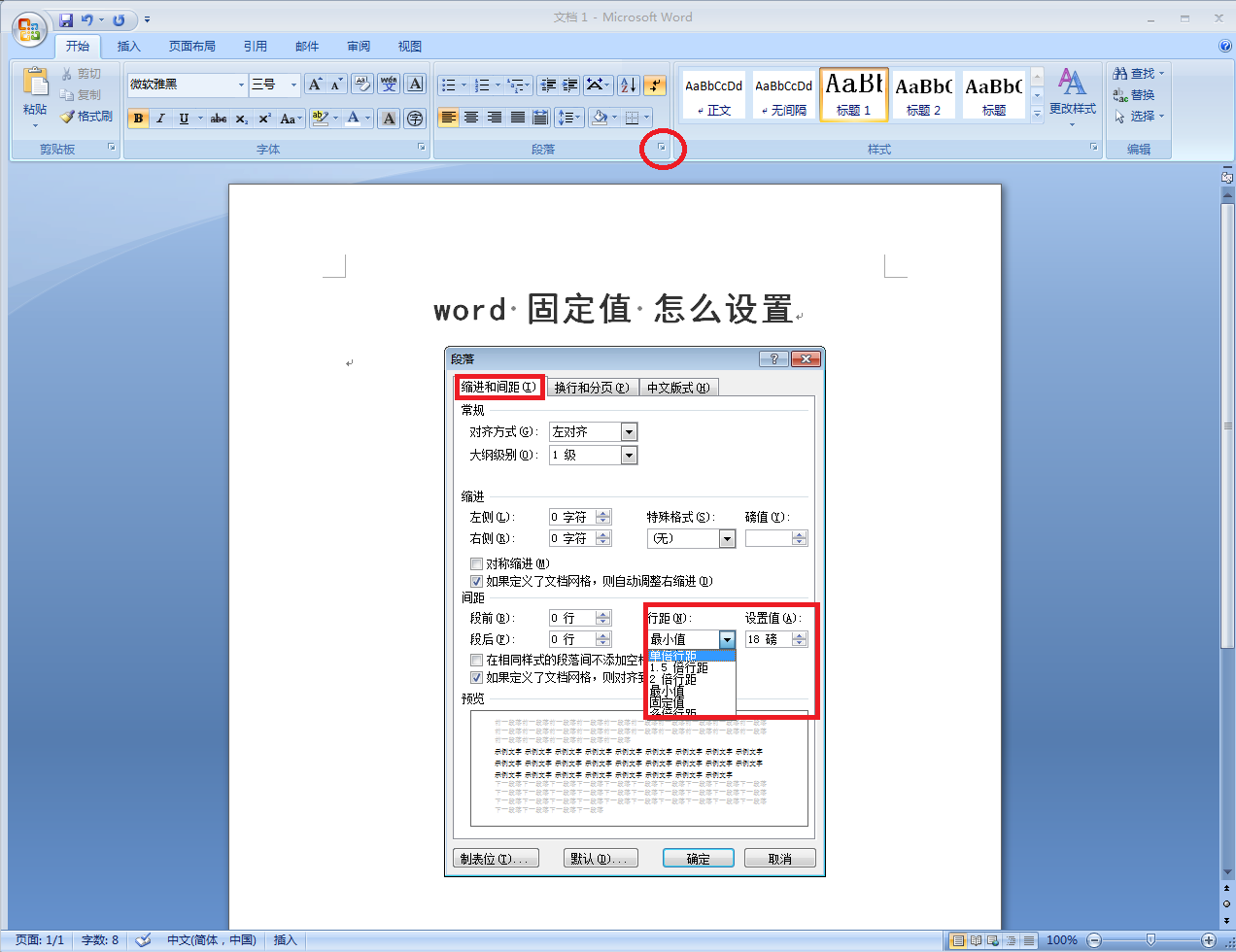
Task: Open the 对齐方式 alignment dropdown
Action: click(x=629, y=431)
